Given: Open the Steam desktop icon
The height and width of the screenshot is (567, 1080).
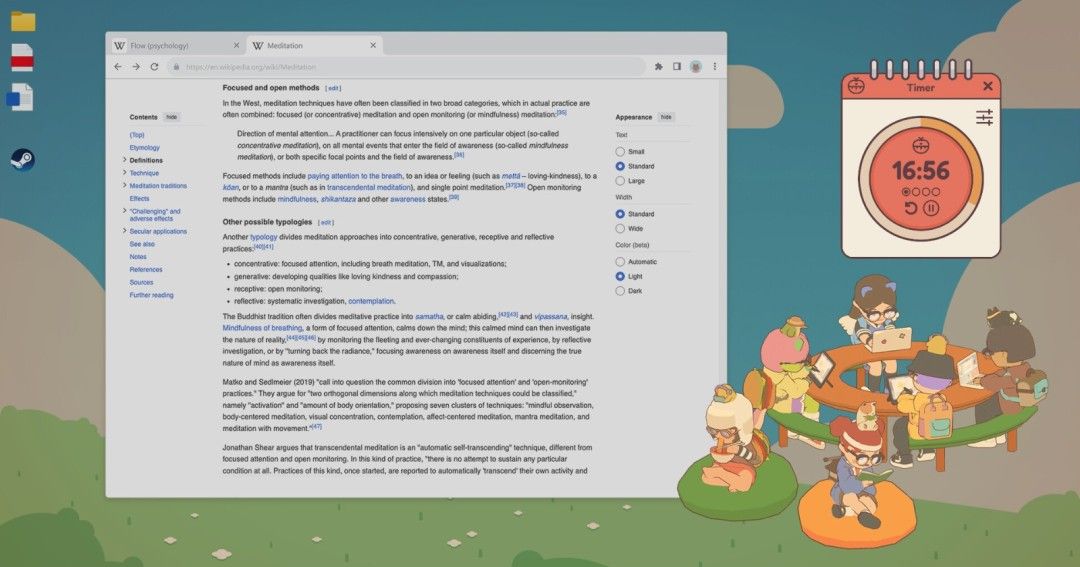Looking at the screenshot, I should click(22, 160).
